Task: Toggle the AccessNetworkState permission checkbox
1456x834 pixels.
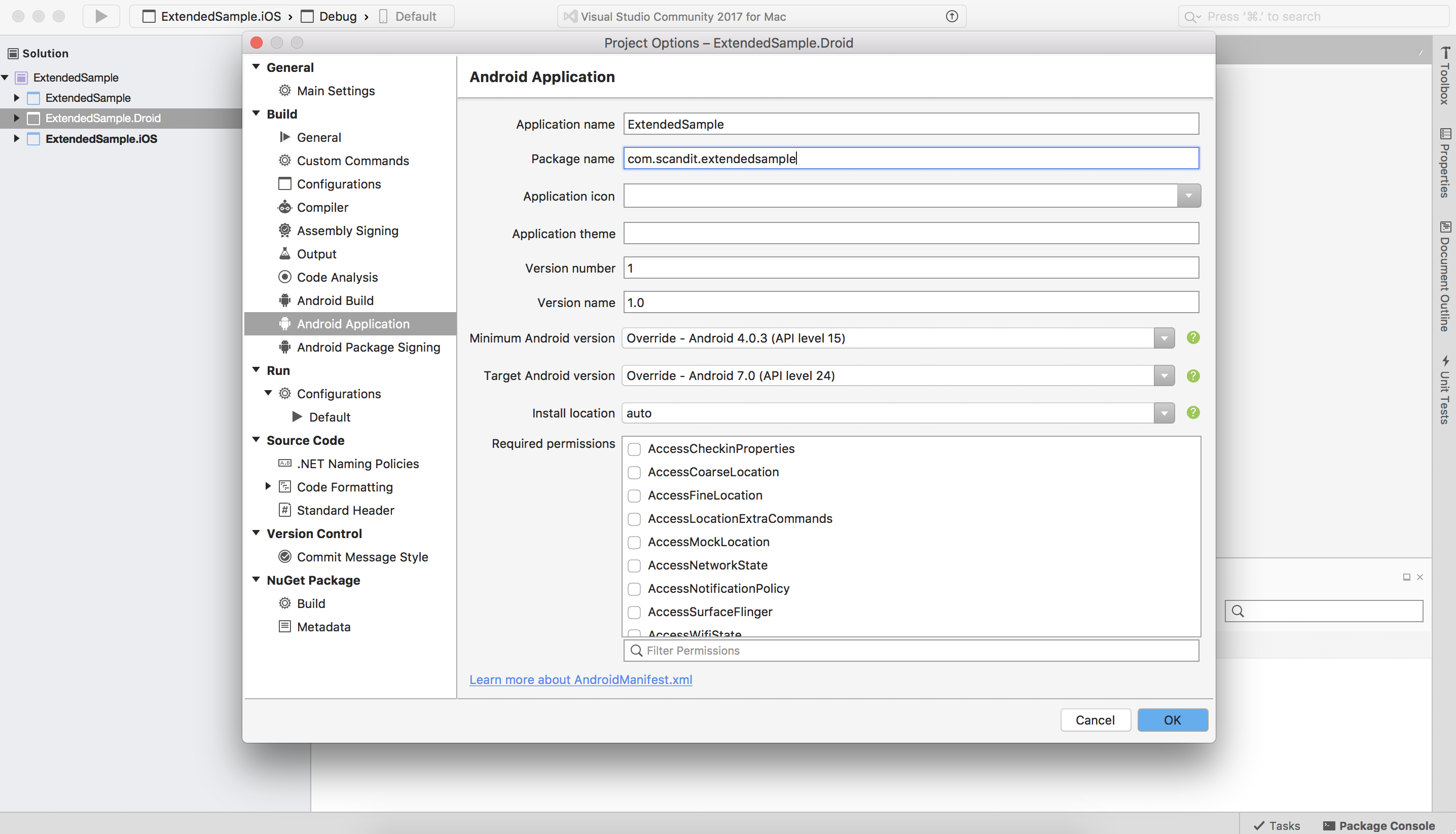Action: (x=635, y=565)
